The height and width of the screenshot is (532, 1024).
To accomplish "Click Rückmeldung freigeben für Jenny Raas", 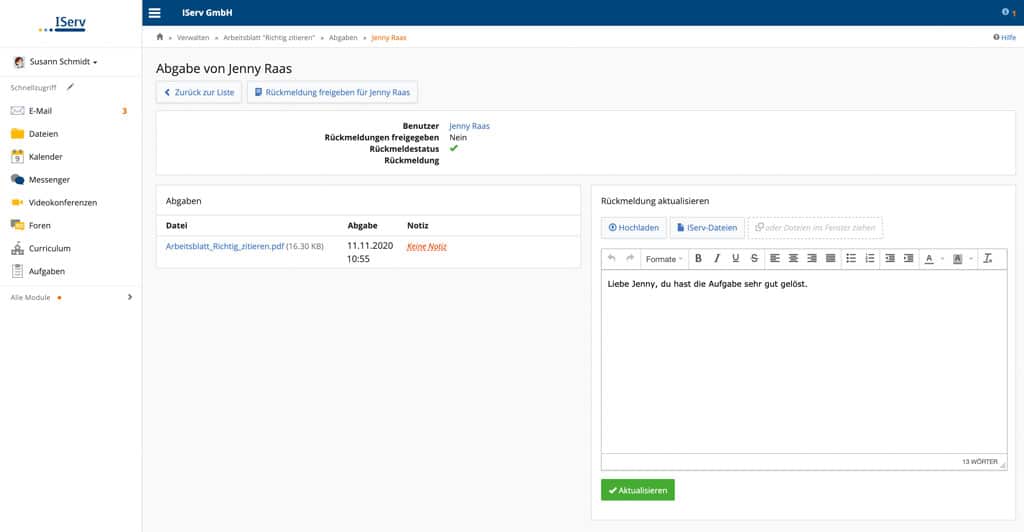I will click(332, 92).
